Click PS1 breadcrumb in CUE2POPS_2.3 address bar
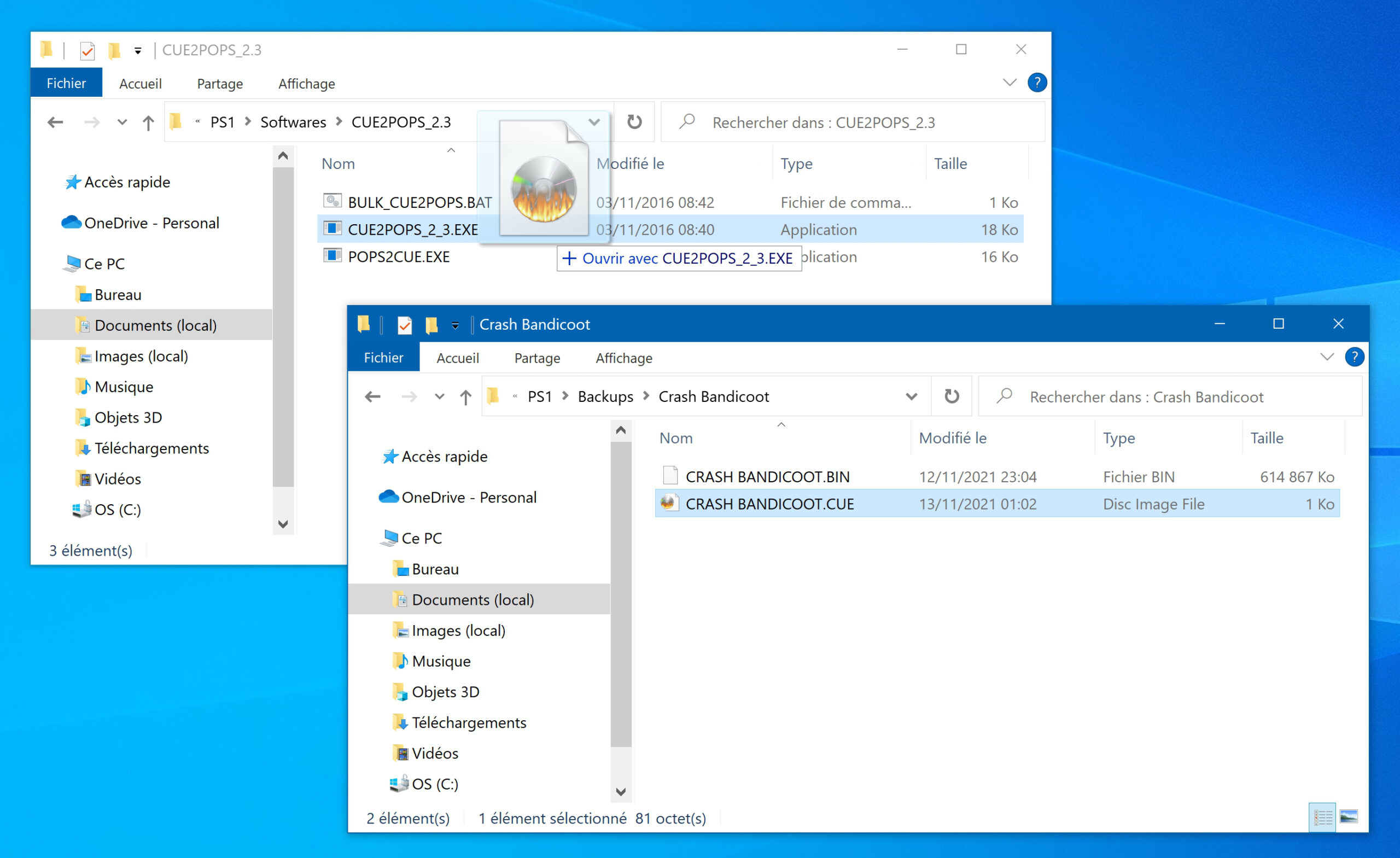The image size is (1400, 858). pos(223,122)
